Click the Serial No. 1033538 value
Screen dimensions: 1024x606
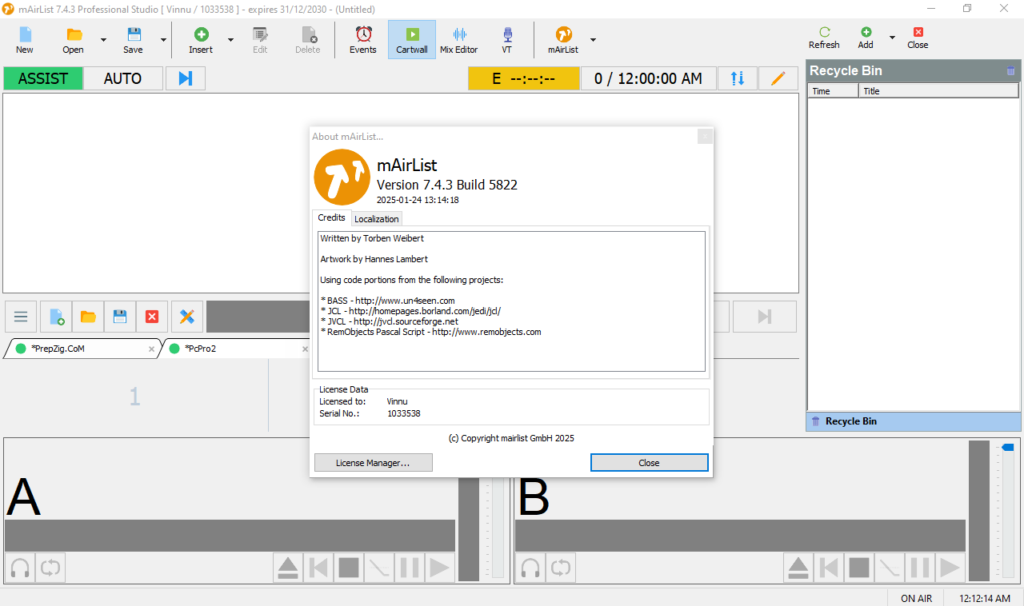404,413
